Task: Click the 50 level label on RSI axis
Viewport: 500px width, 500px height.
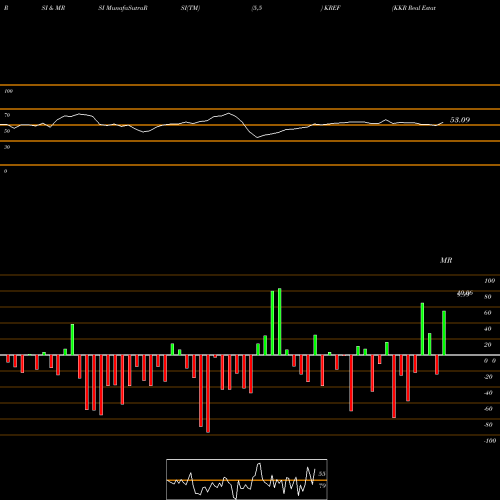Action: [x=7, y=131]
